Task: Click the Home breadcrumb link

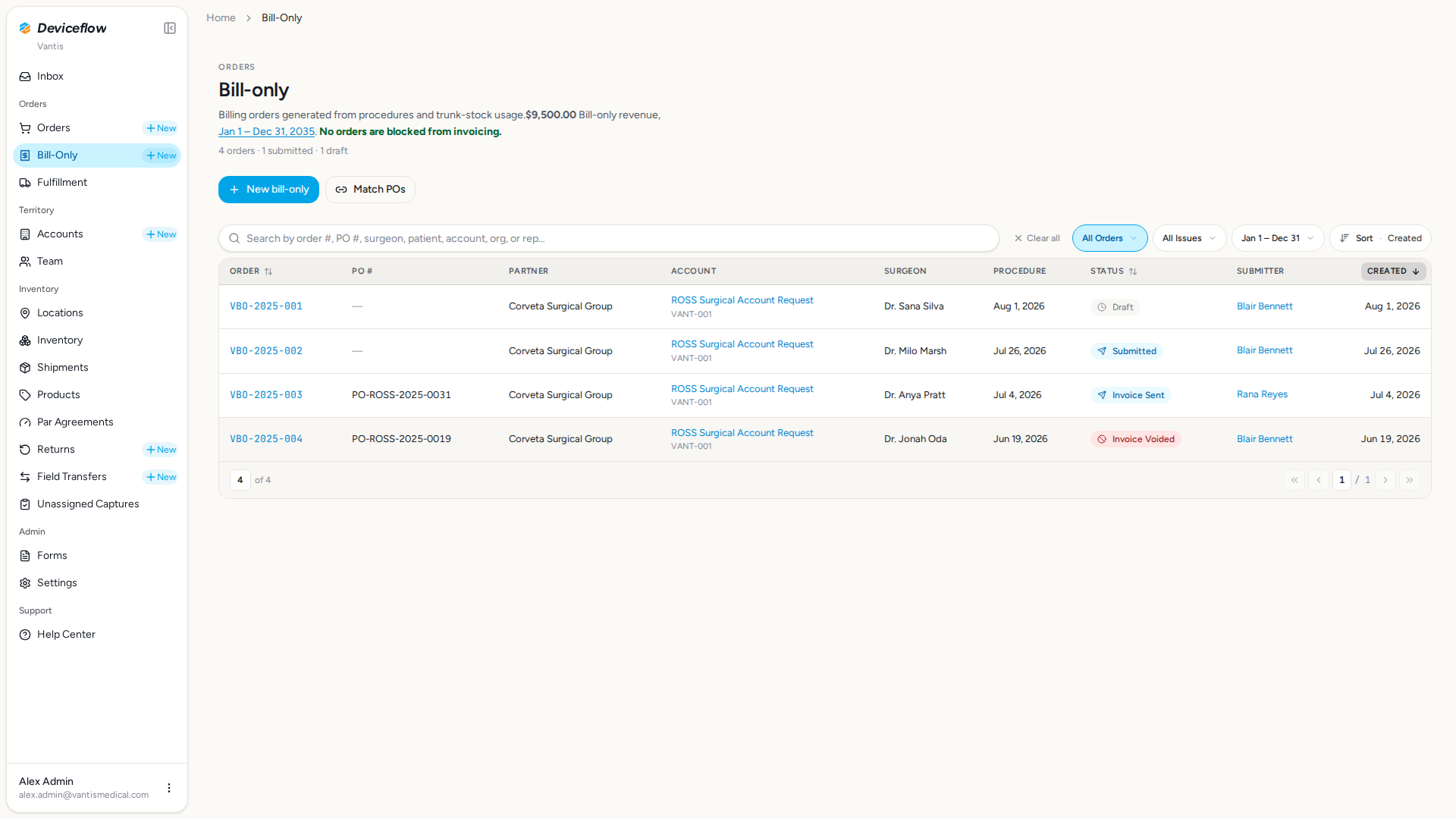Action: click(221, 17)
